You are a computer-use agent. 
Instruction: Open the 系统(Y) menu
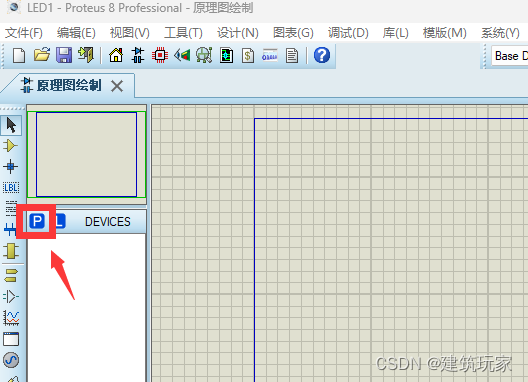(500, 33)
